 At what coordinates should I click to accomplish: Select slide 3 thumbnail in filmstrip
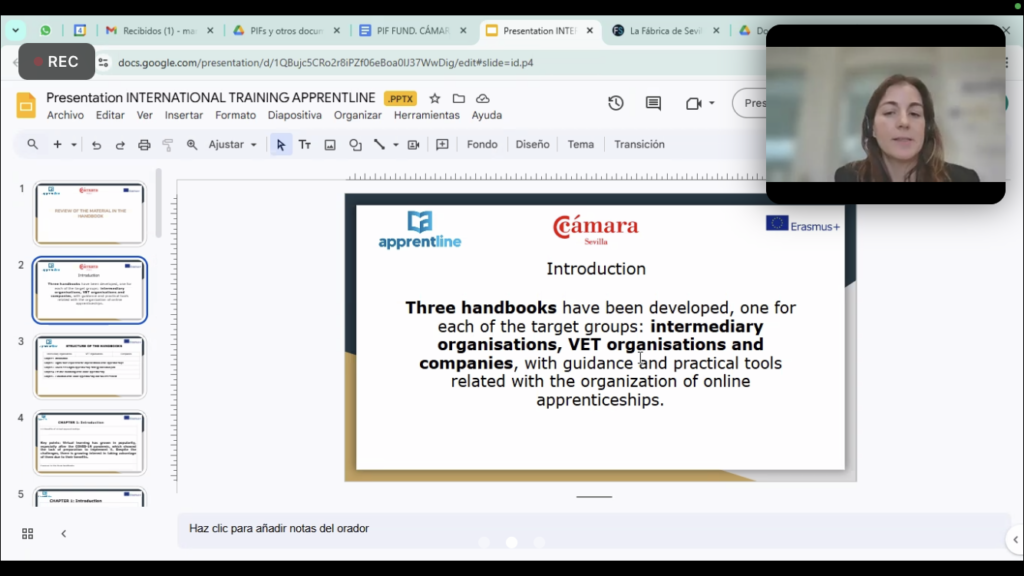tap(90, 367)
